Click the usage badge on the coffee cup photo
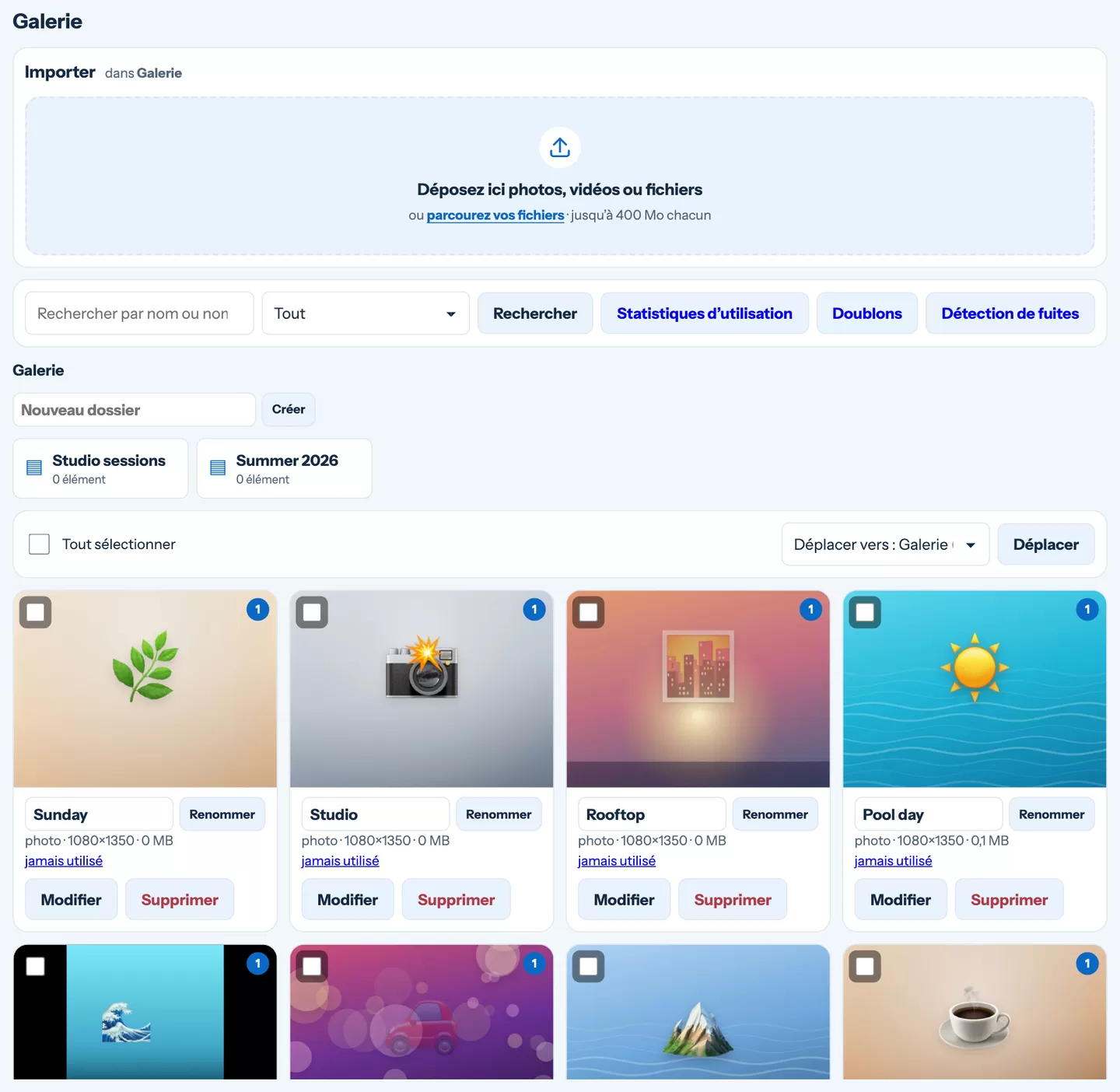 coord(1087,964)
